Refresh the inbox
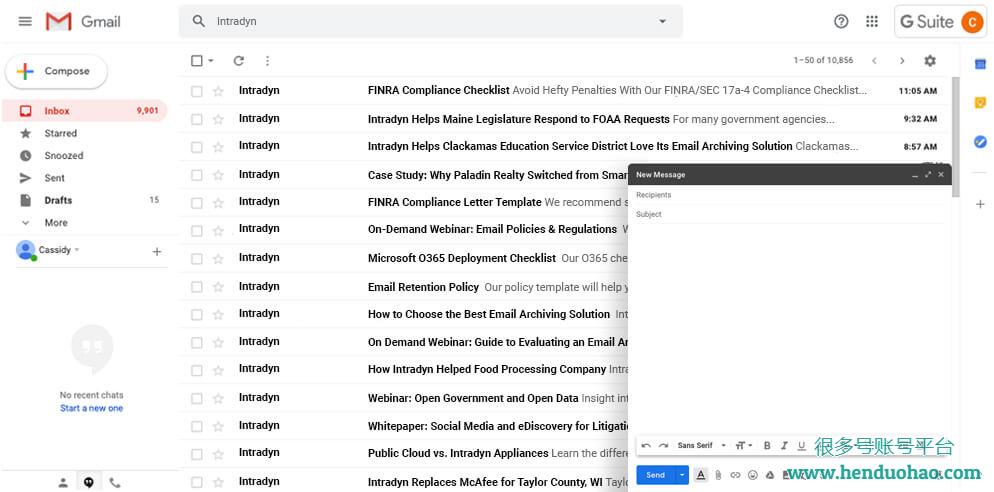The image size is (994, 492). [x=238, y=61]
